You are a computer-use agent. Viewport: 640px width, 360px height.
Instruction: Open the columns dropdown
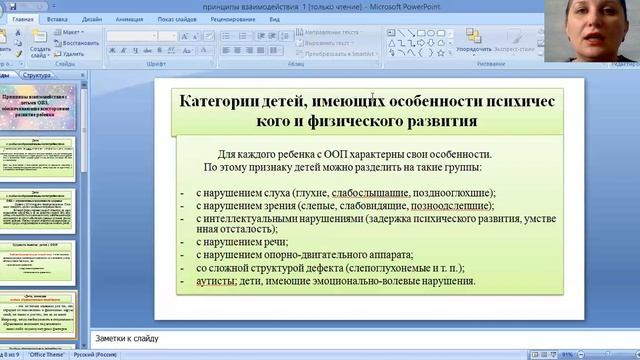click(x=276, y=51)
